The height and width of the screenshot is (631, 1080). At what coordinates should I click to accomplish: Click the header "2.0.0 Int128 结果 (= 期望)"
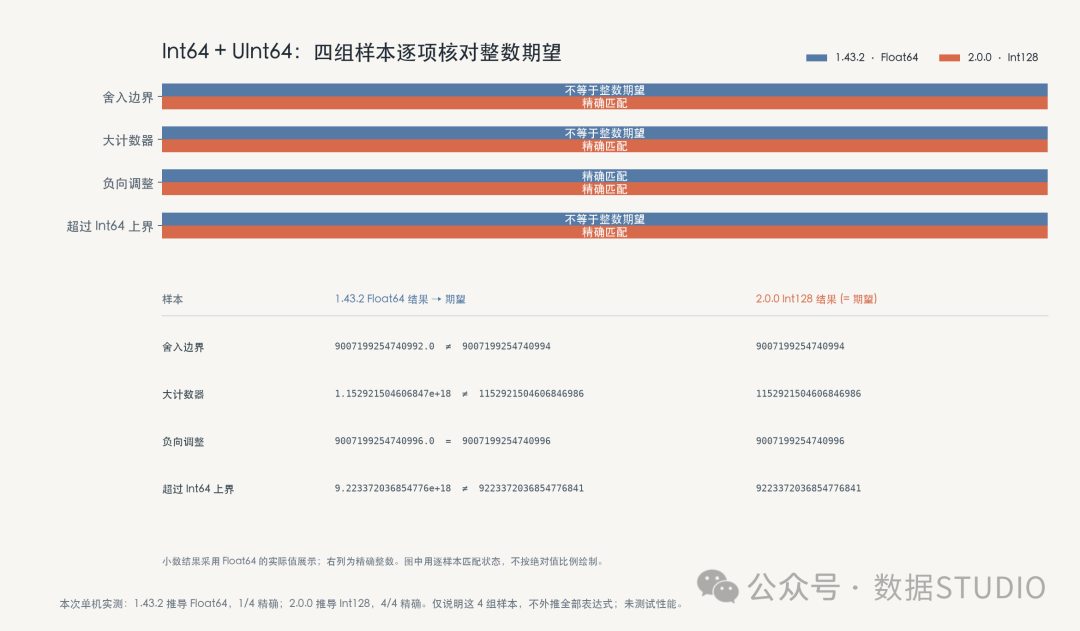(816, 299)
